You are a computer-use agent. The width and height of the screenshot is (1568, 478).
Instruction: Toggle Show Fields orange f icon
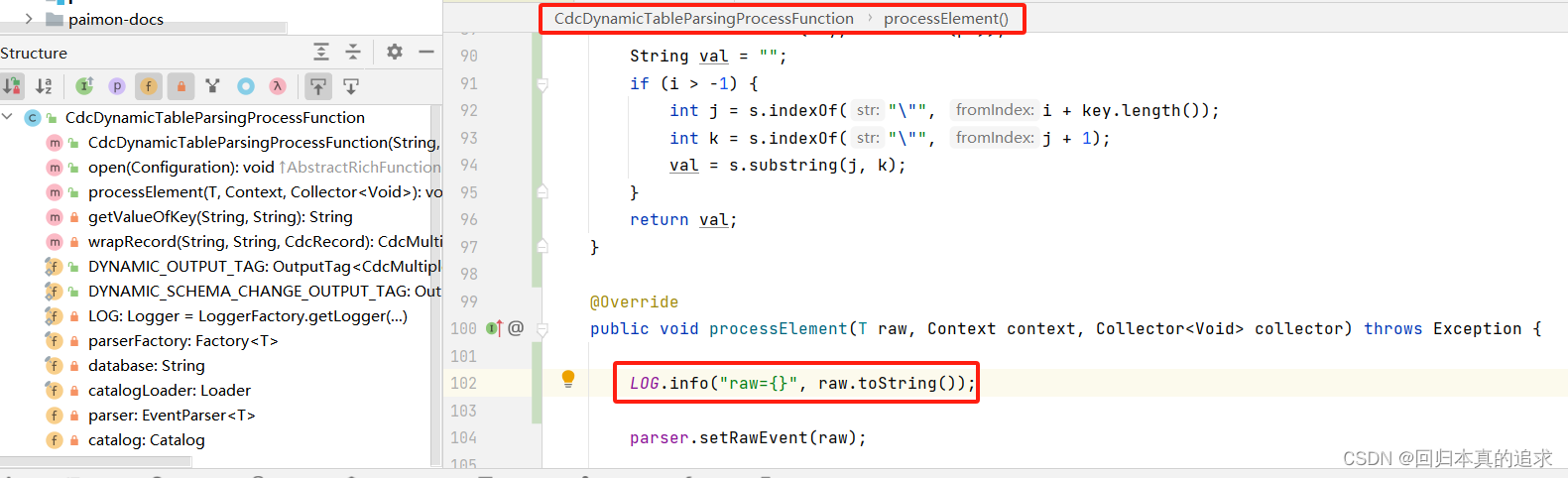coord(148,86)
